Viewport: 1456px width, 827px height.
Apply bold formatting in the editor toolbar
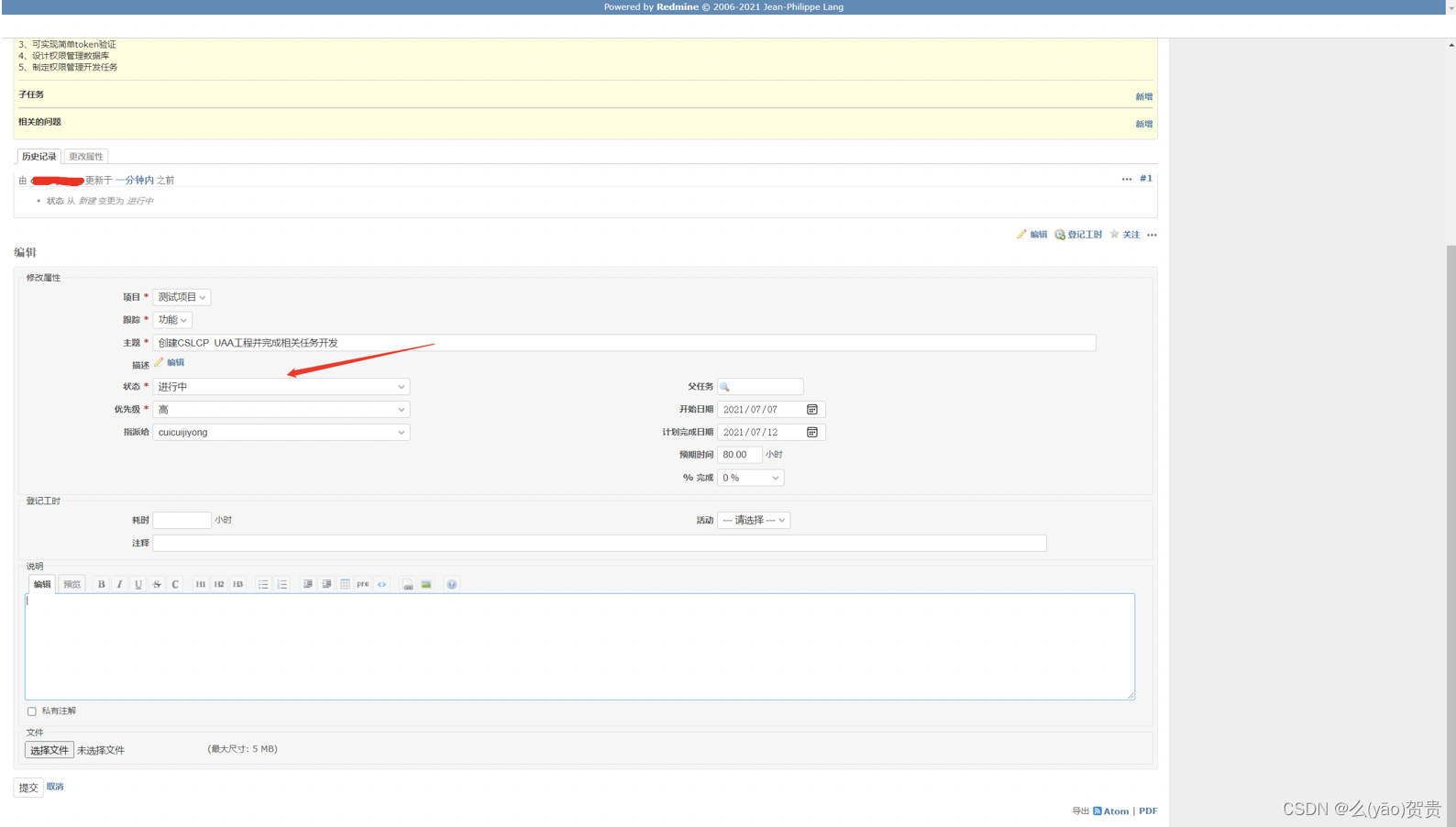(101, 584)
